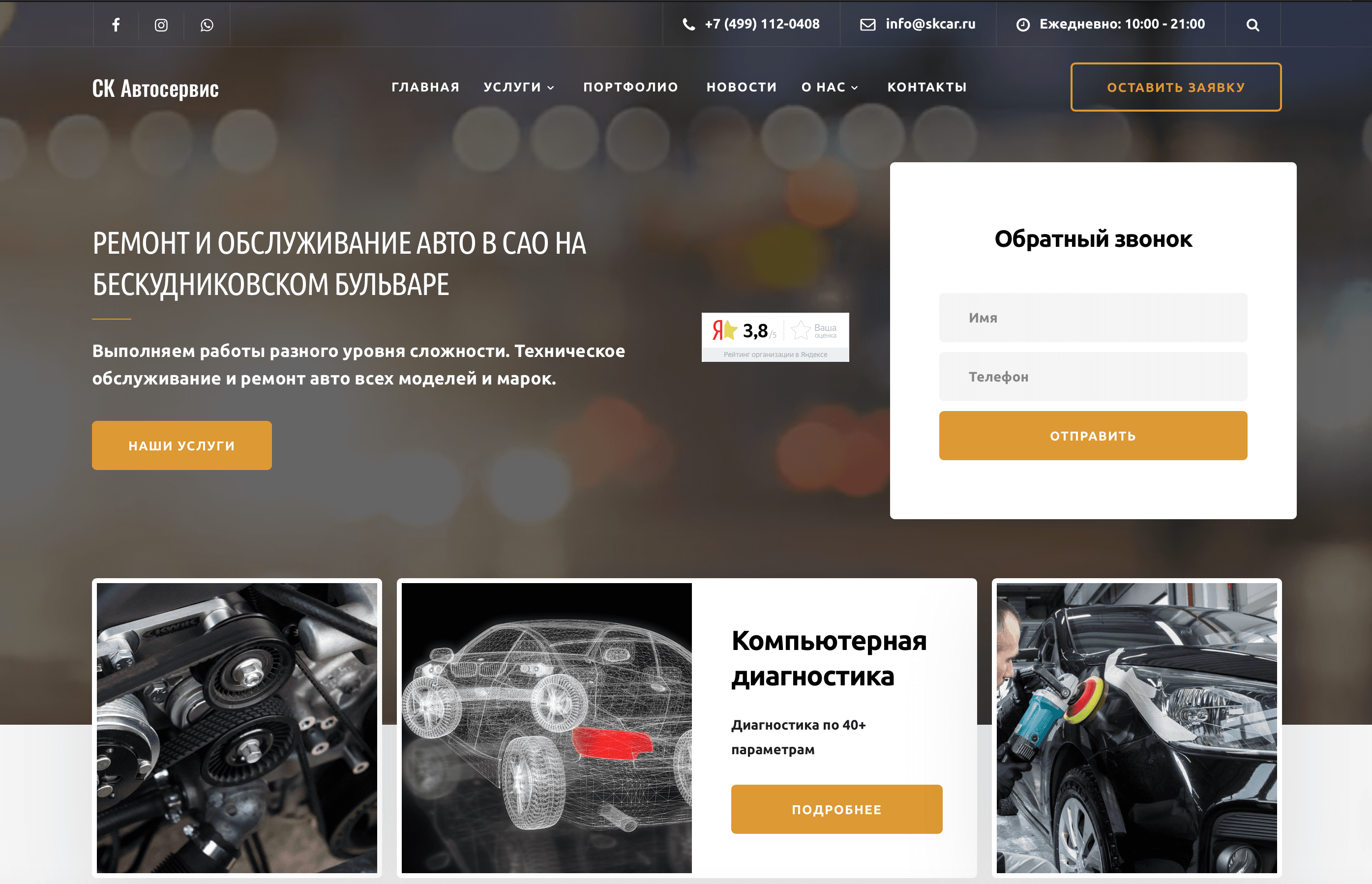Open the Instagram icon in the header
This screenshot has height=884, width=1372.
(x=161, y=24)
